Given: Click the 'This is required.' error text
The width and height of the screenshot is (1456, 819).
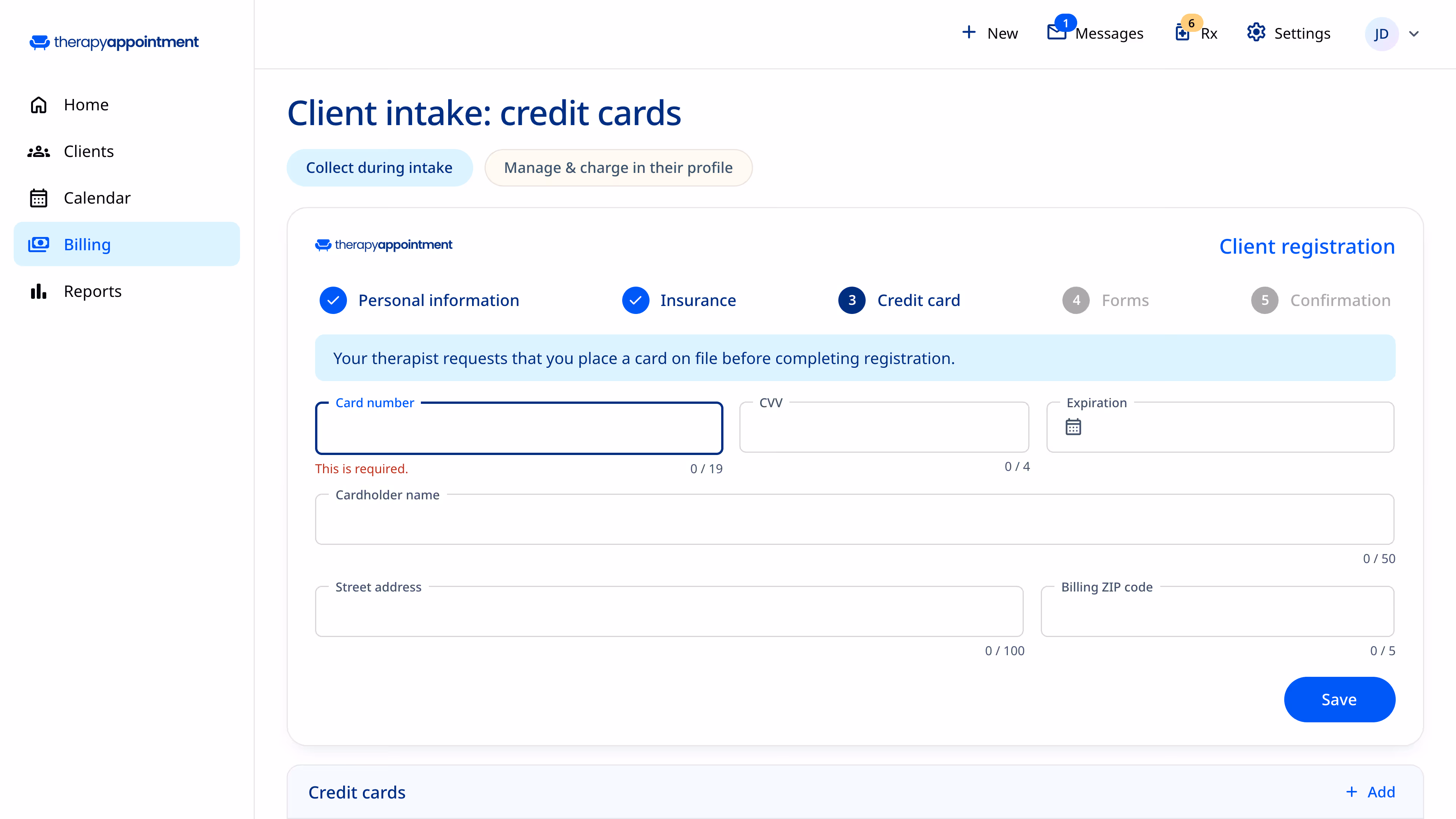Looking at the screenshot, I should pos(361,469).
